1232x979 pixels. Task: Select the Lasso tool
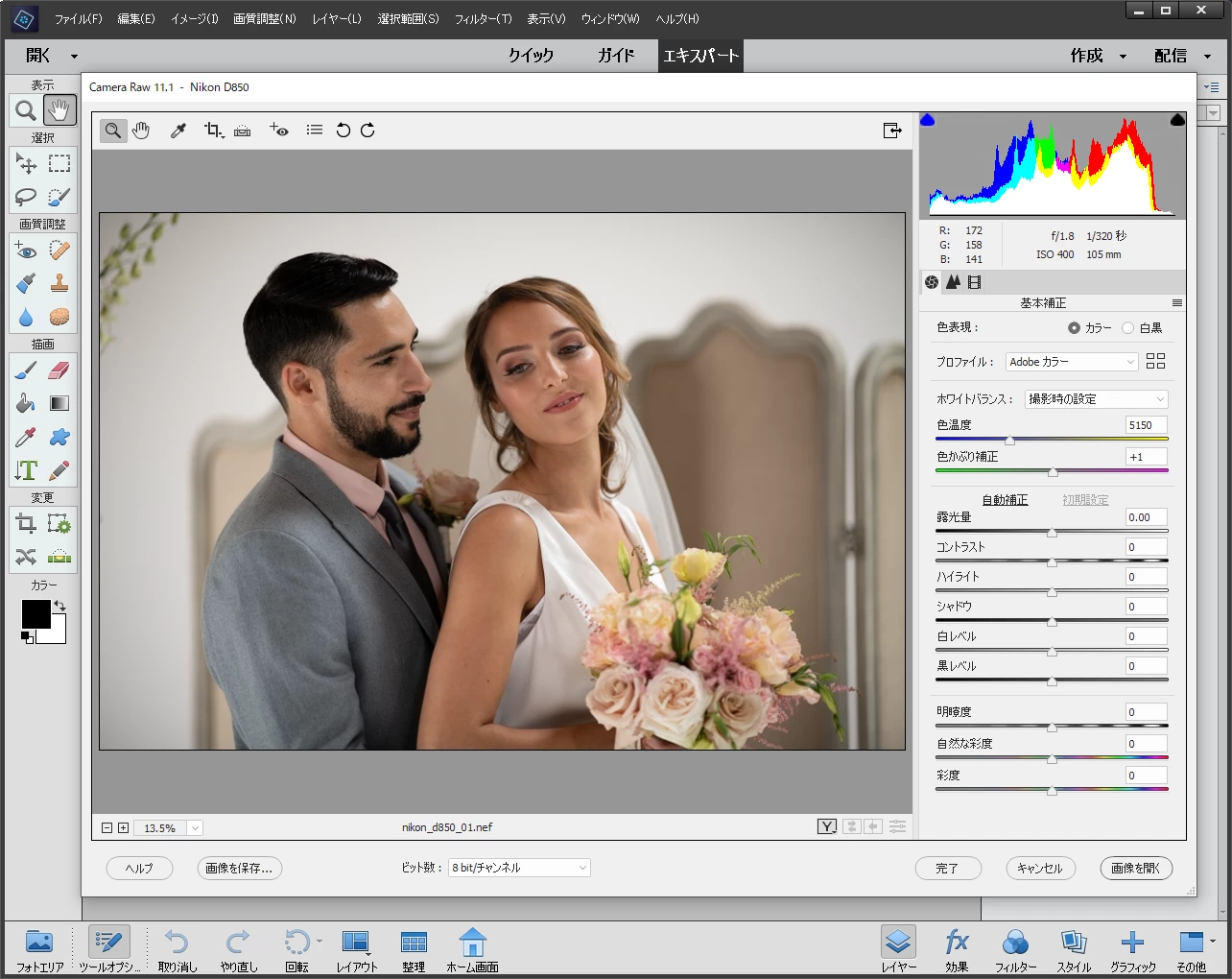[26, 197]
